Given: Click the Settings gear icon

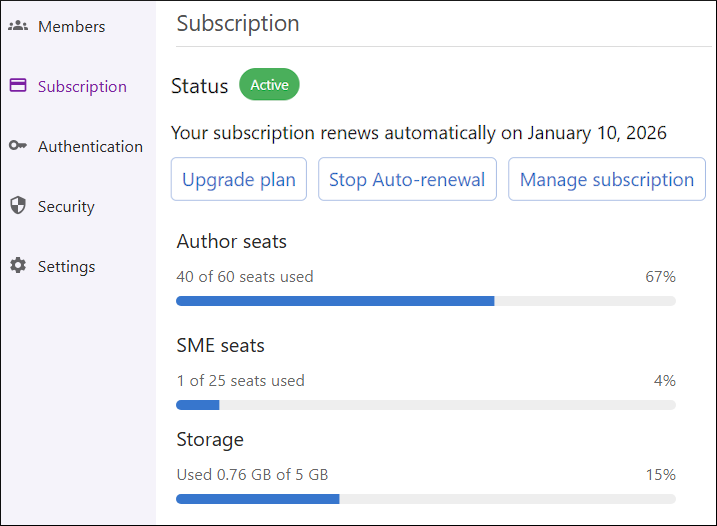Looking at the screenshot, I should point(18,266).
